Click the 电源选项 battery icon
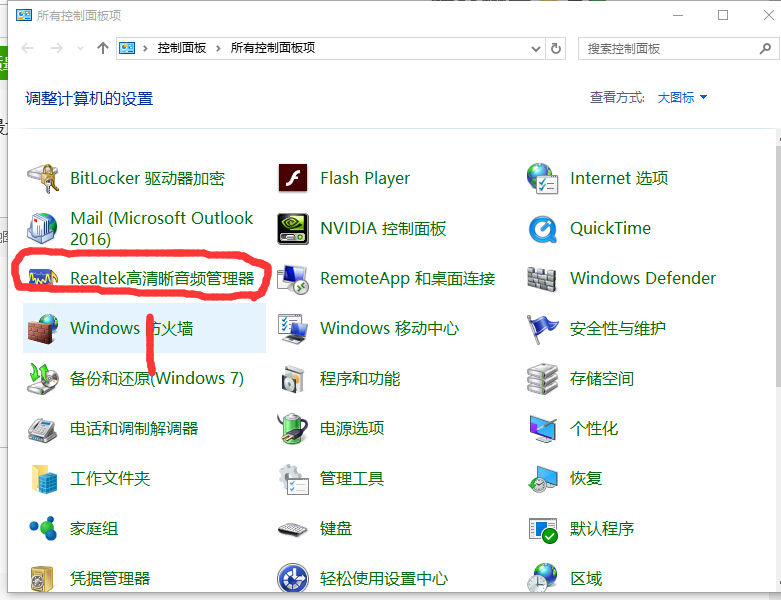The image size is (781, 600). [293, 428]
